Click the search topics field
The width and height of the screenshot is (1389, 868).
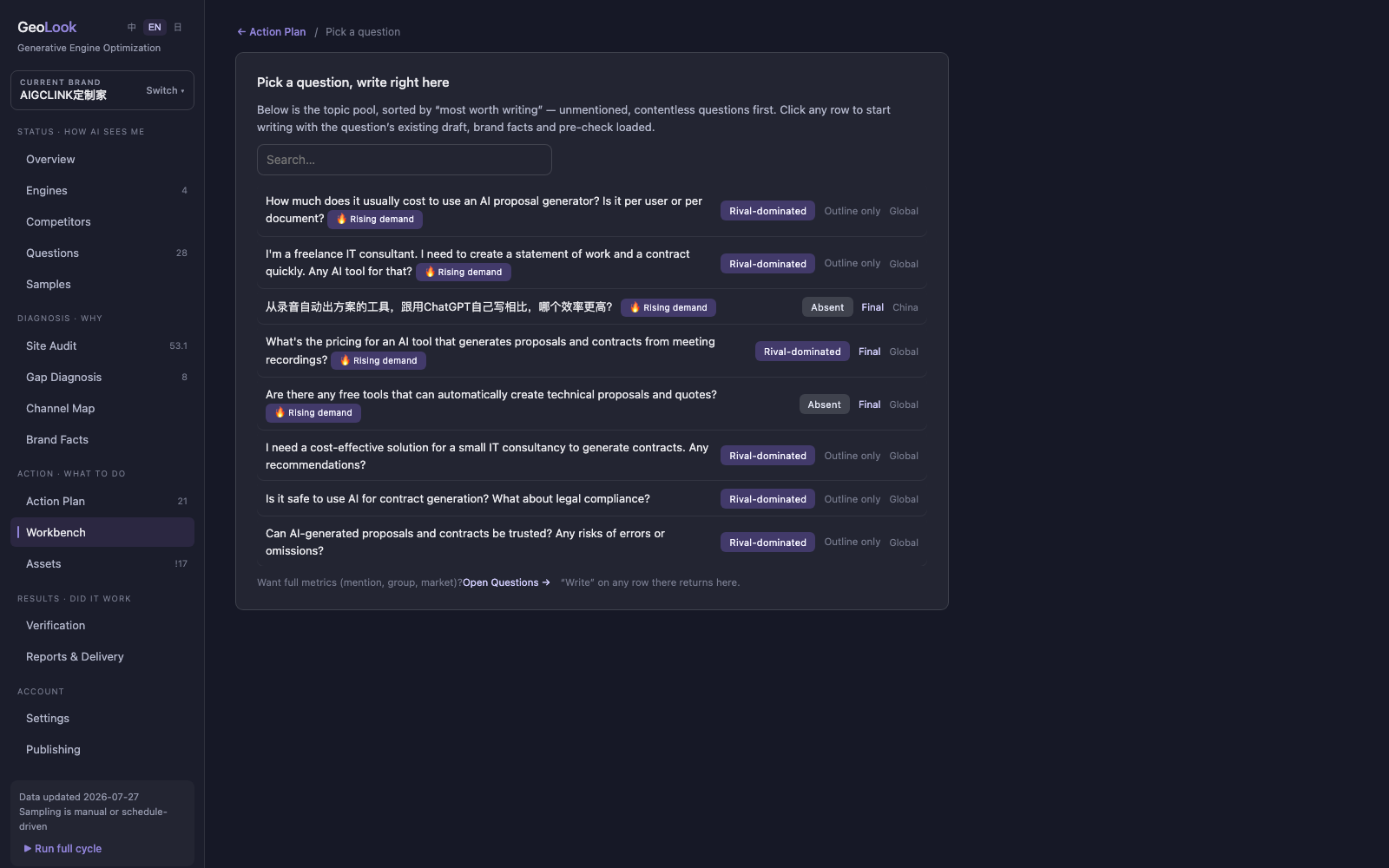pyautogui.click(x=405, y=160)
